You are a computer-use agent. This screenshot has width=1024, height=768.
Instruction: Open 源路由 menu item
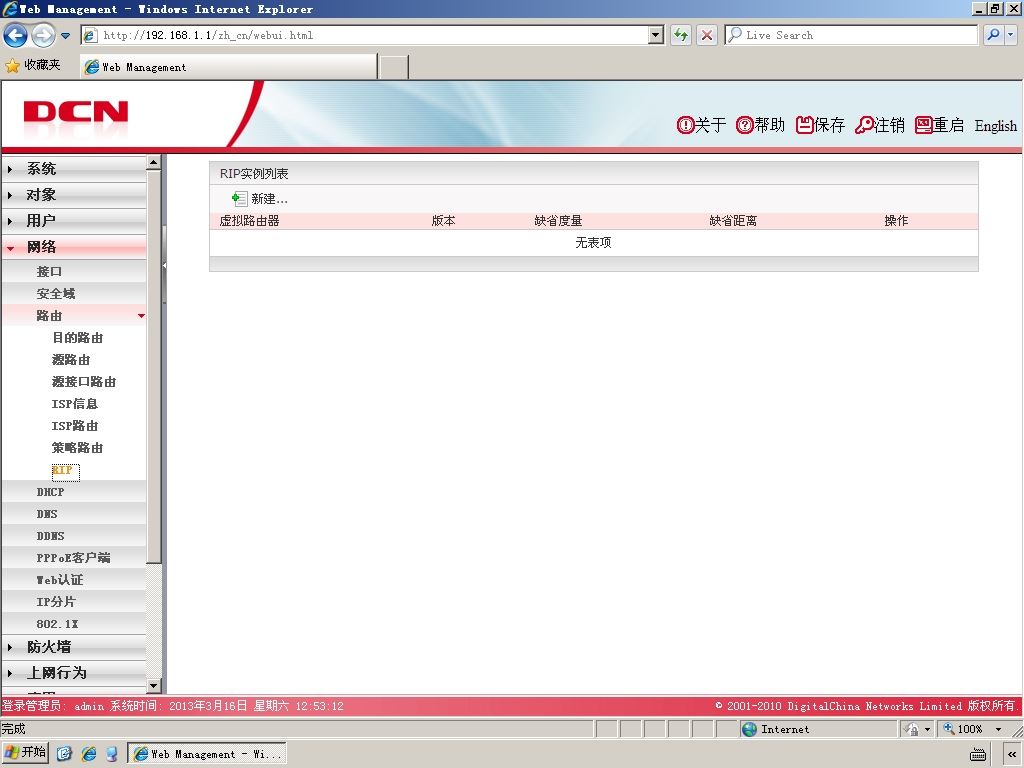(71, 360)
